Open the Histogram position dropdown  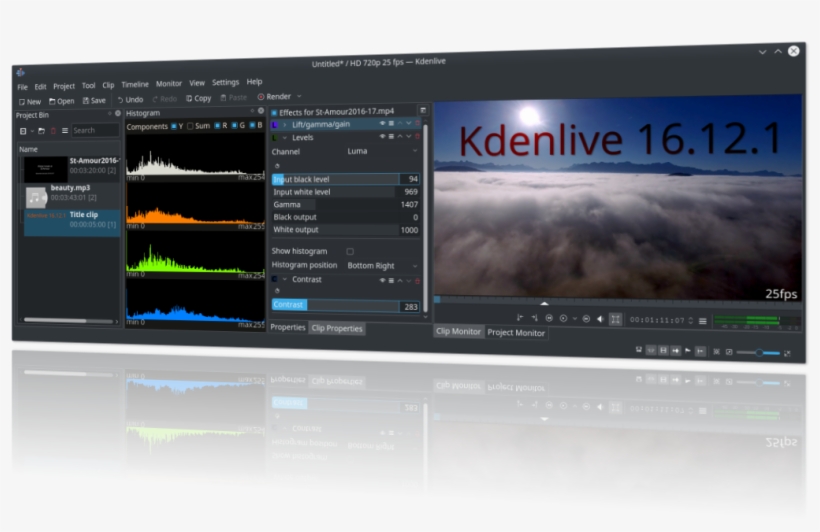point(382,266)
